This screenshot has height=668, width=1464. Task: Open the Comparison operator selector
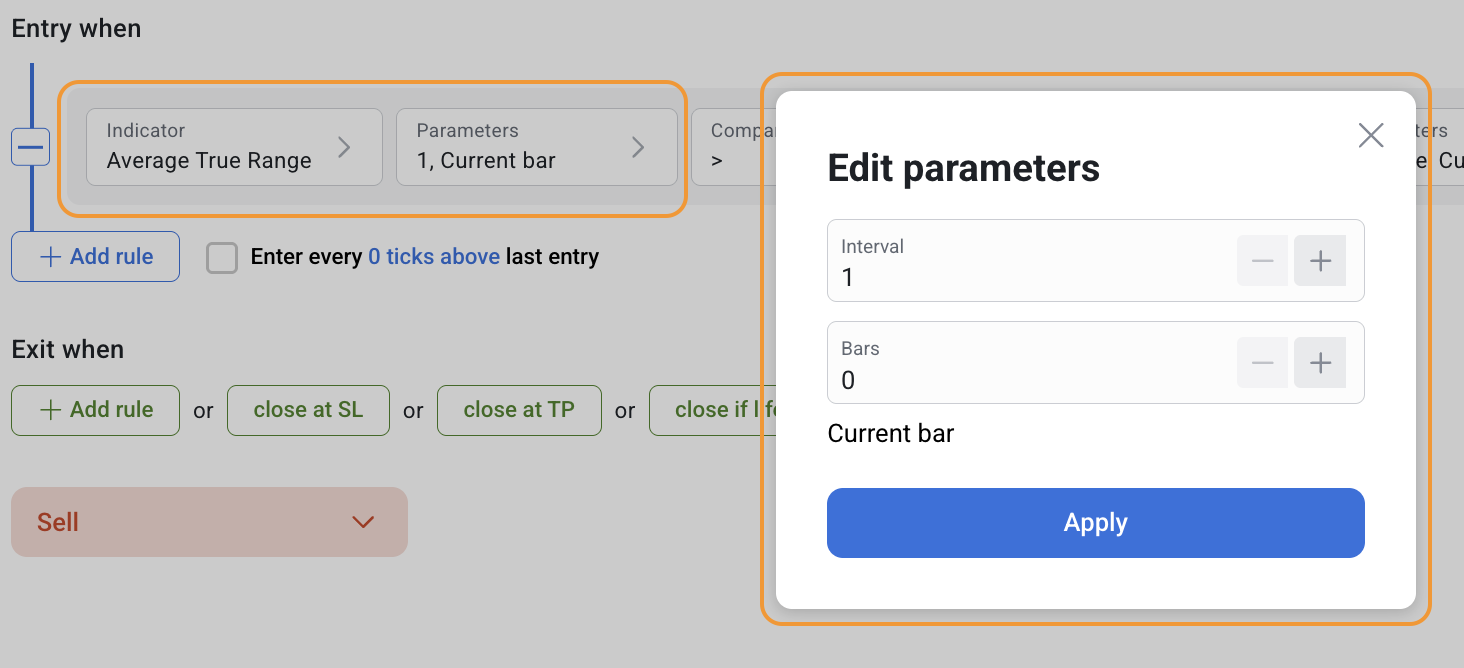point(733,147)
